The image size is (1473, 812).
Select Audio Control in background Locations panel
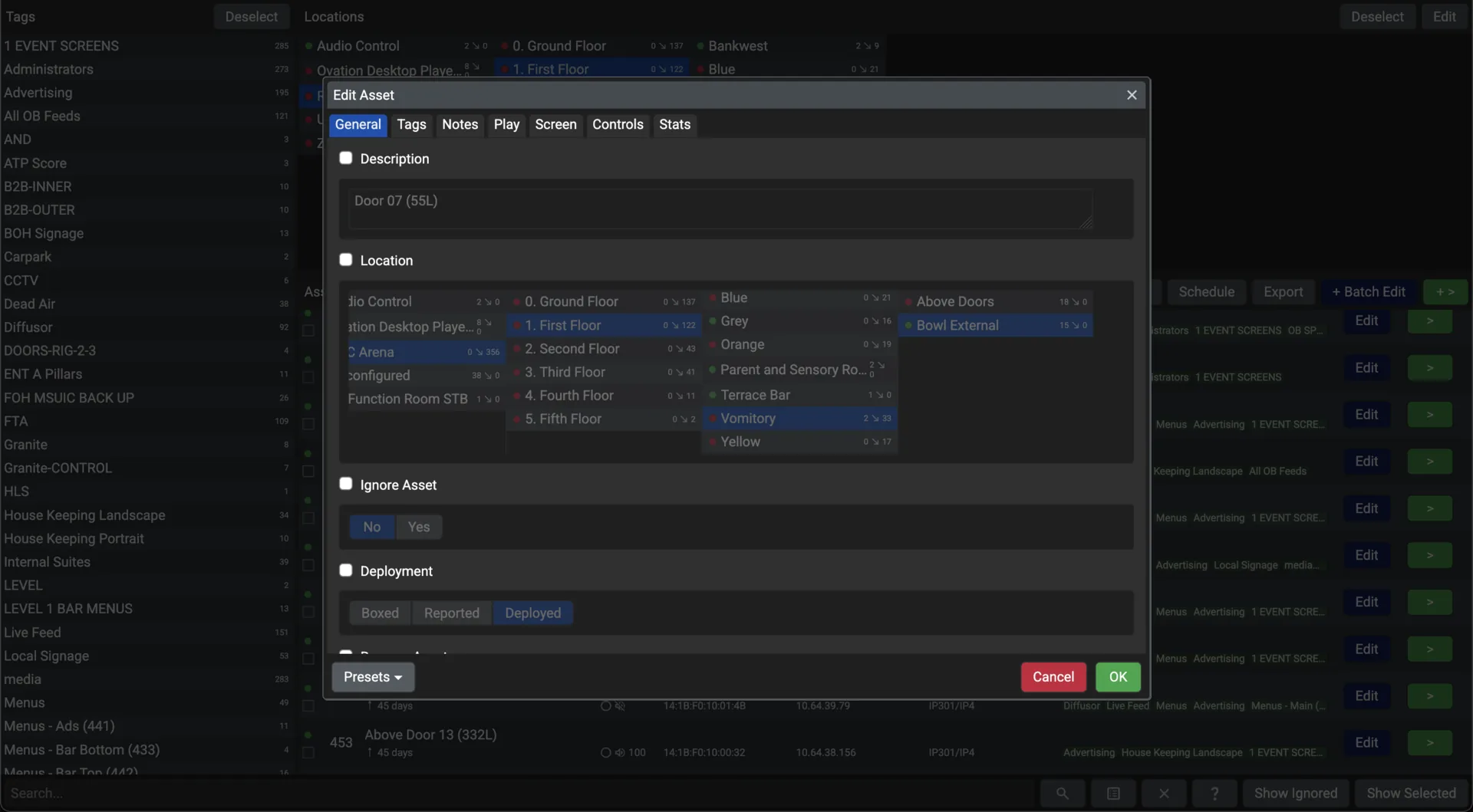pos(396,46)
